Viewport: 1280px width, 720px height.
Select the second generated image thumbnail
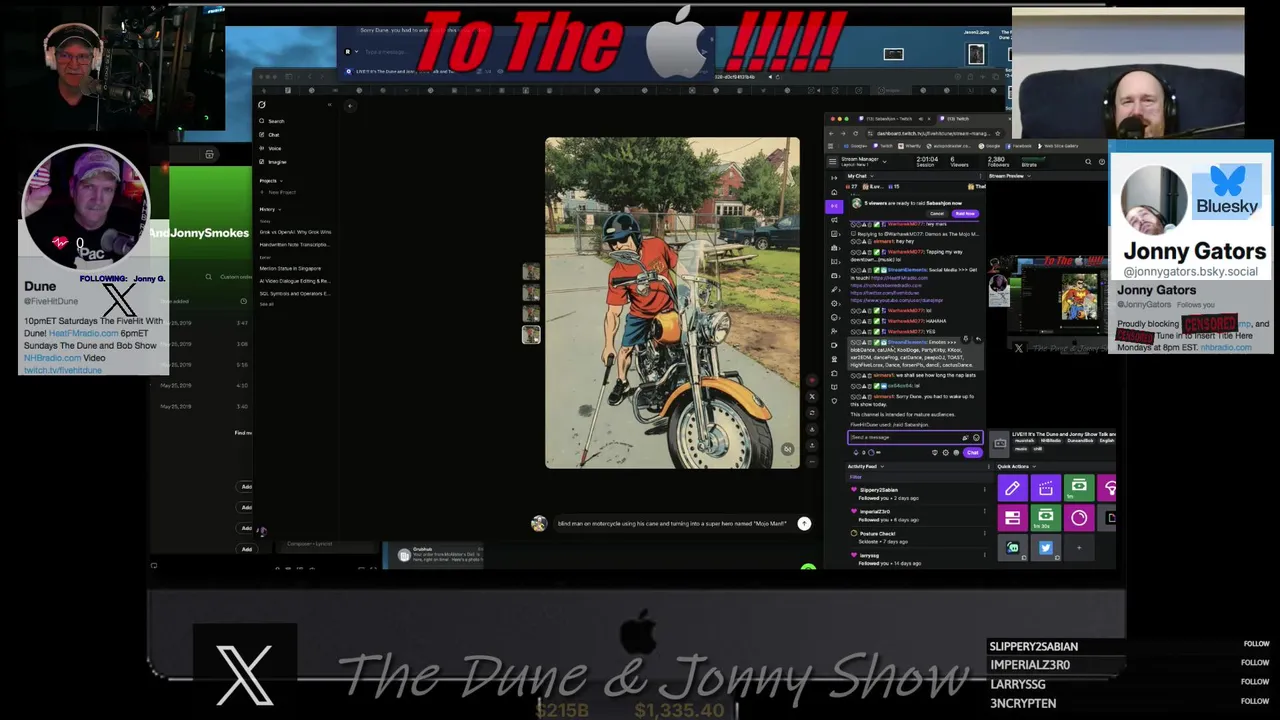pyautogui.click(x=531, y=293)
